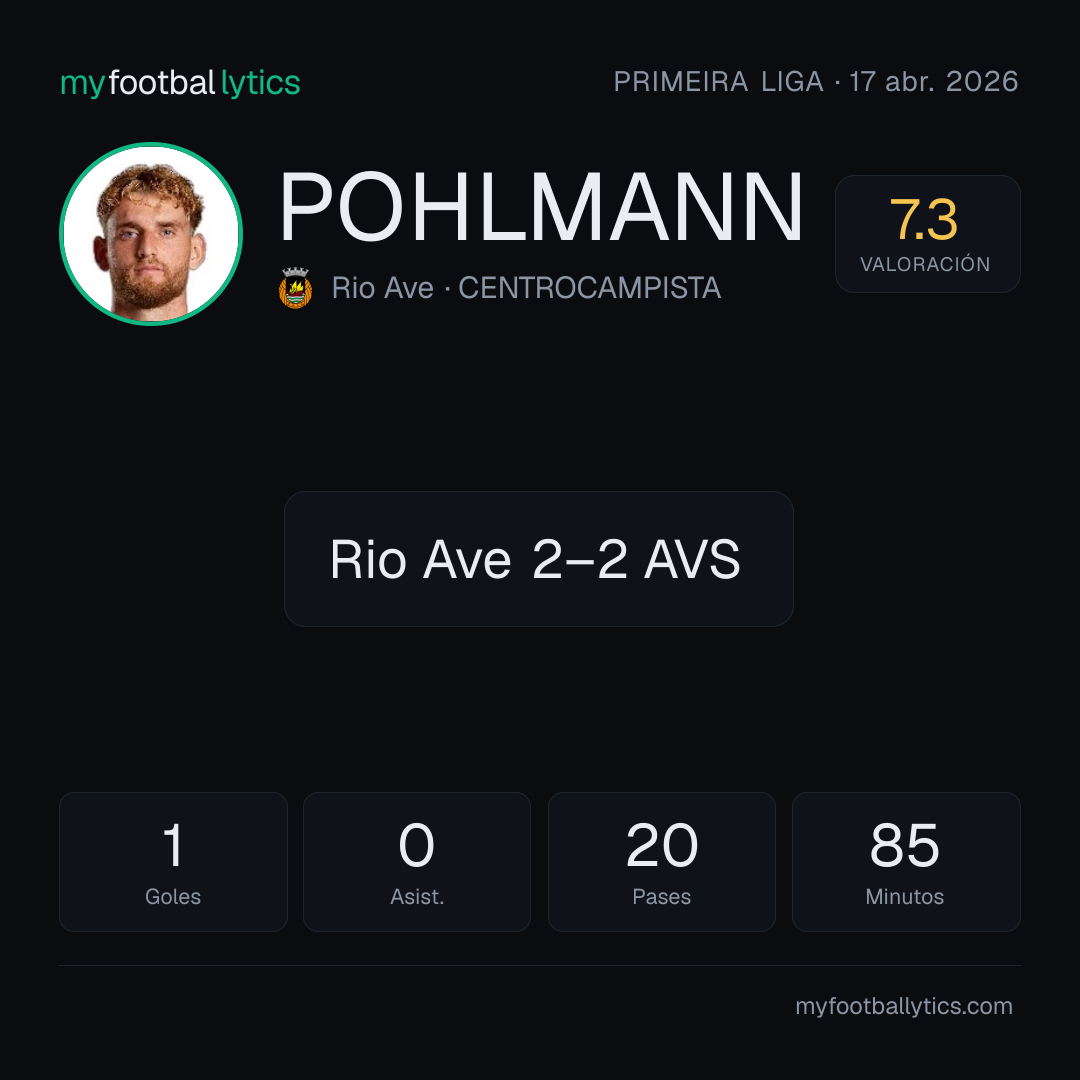Click the goal count number 1
1080x1080 pixels.
pyautogui.click(x=173, y=845)
